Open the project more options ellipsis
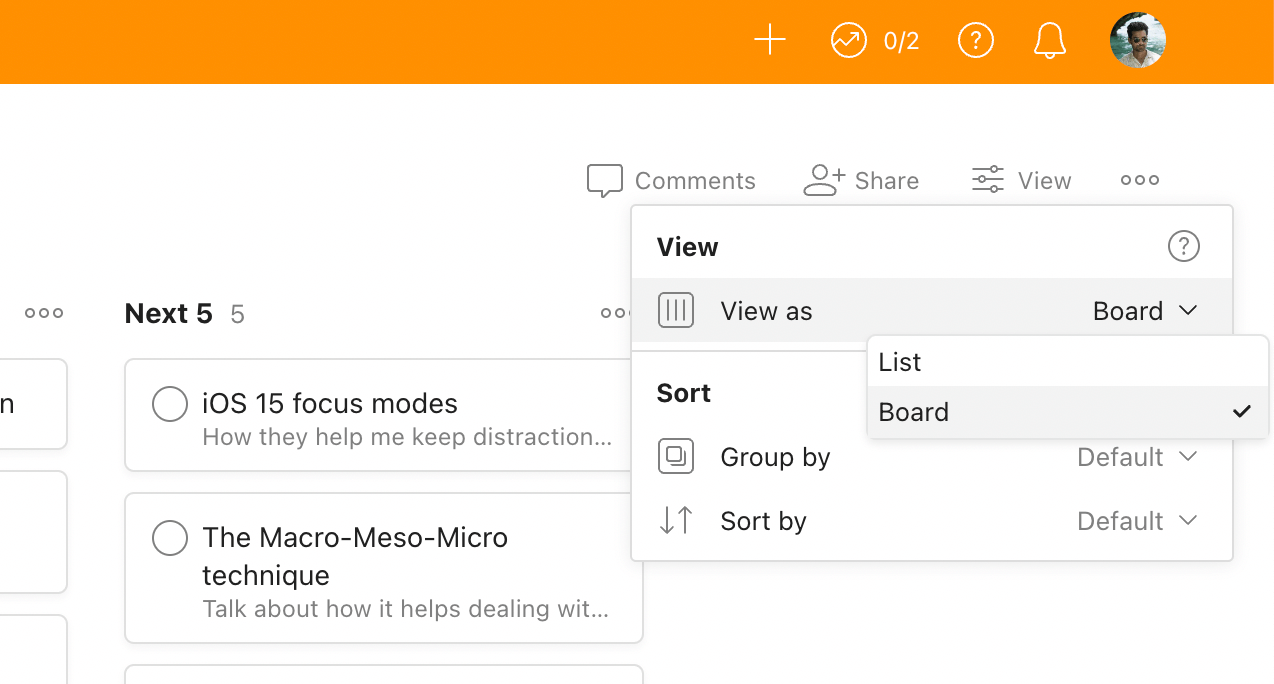Viewport: 1274px width, 684px height. pyautogui.click(x=1139, y=181)
